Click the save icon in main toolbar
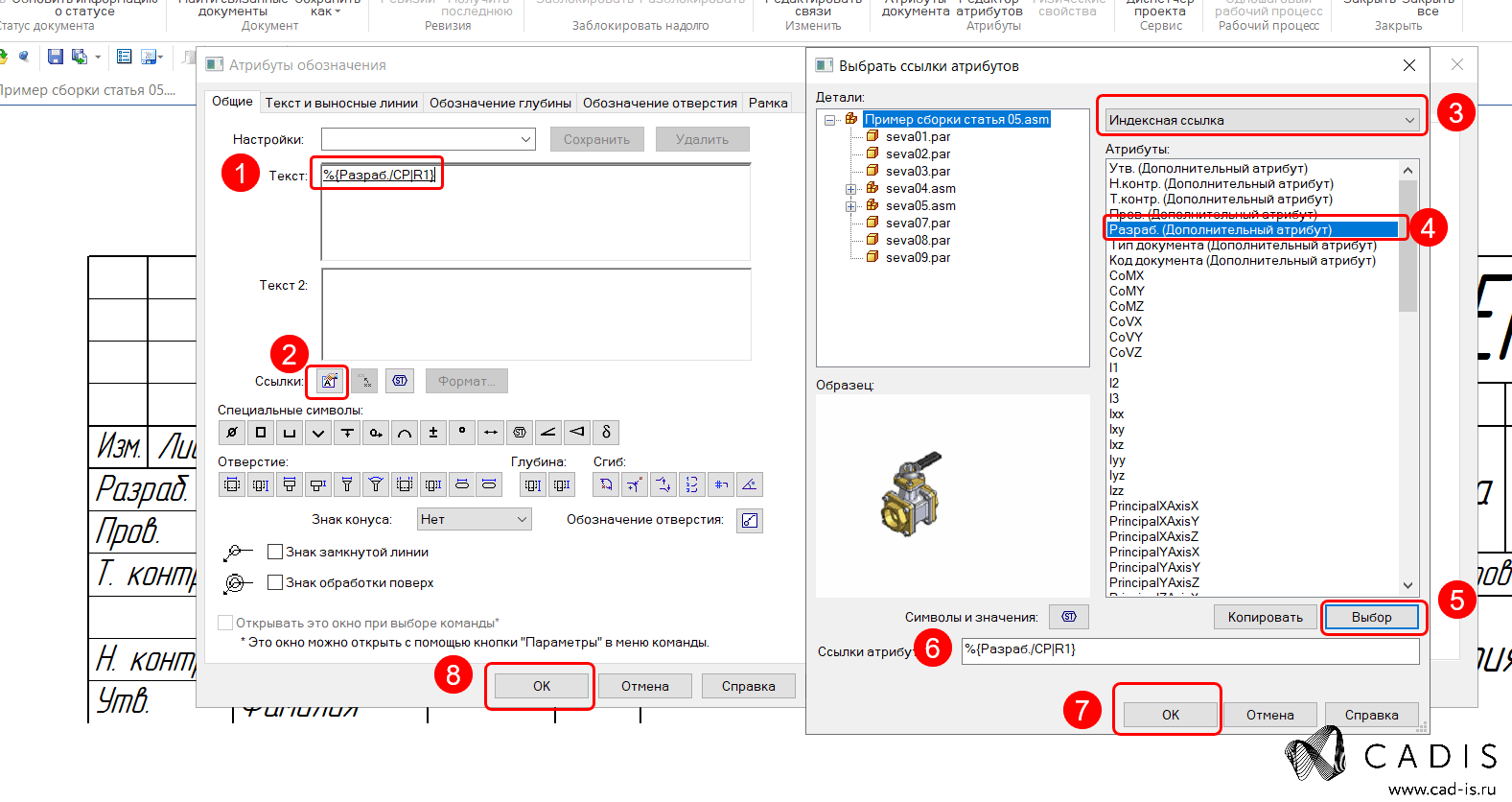The width and height of the screenshot is (1512, 802). (55, 58)
